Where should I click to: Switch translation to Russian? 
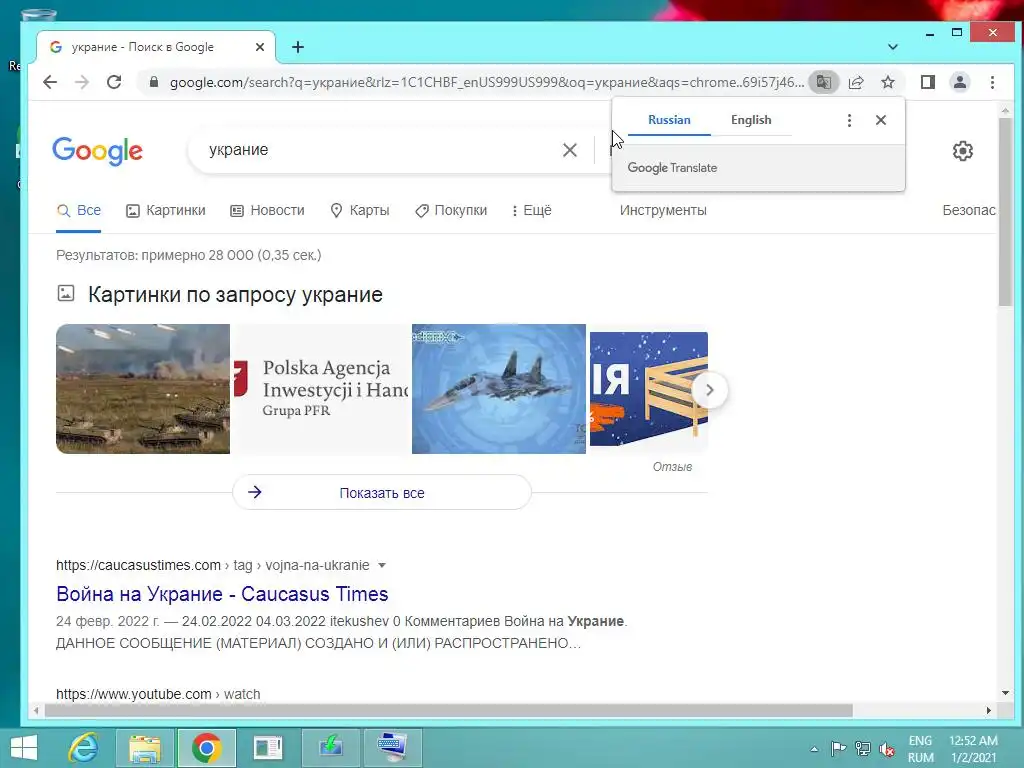pyautogui.click(x=669, y=120)
